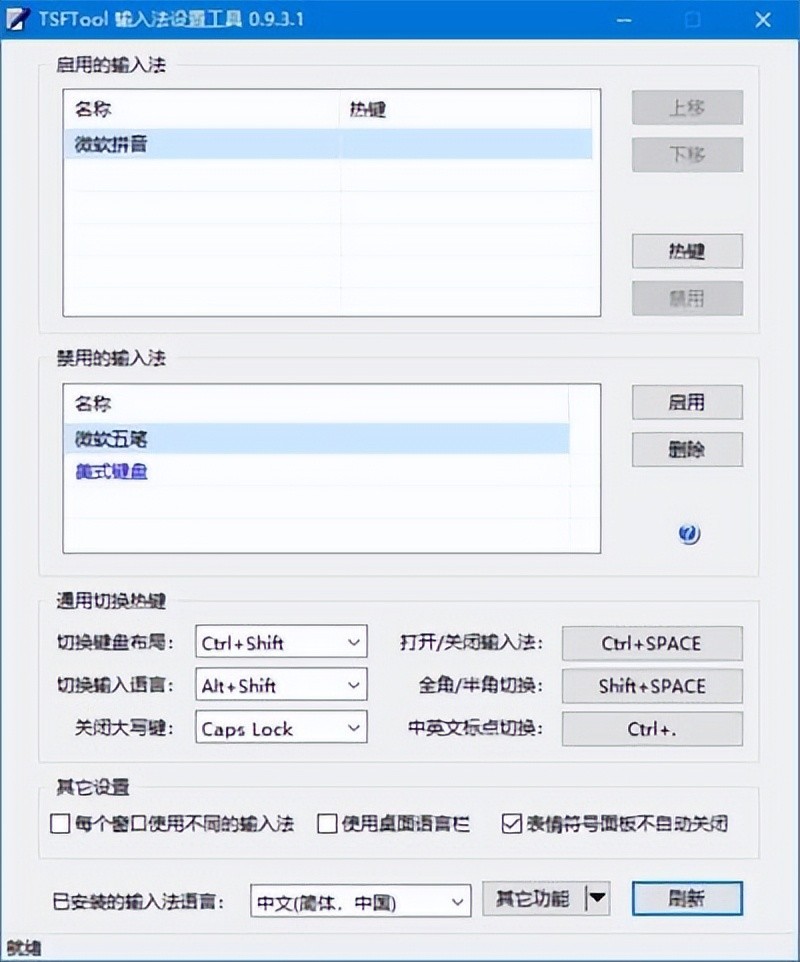Click the 刷新 button
Image resolution: width=800 pixels, height=962 pixels.
coord(687,898)
